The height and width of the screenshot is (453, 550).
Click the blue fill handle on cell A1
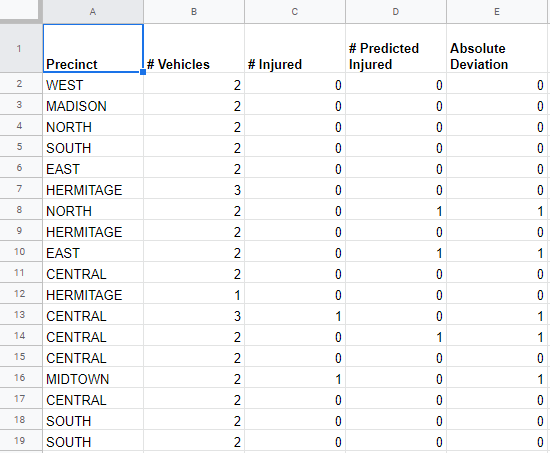[143, 72]
